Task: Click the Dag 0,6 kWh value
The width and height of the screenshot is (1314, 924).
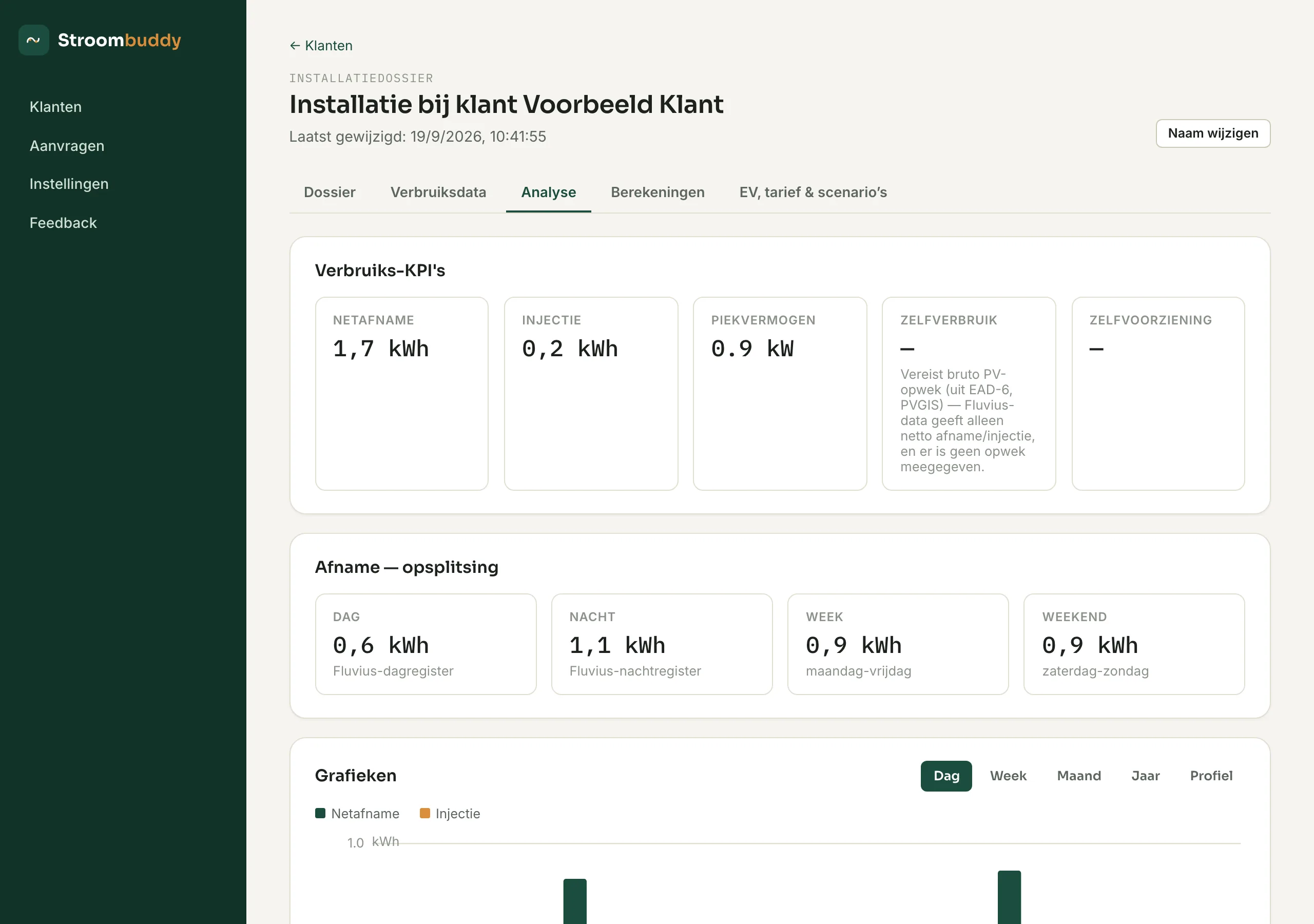Action: point(380,645)
